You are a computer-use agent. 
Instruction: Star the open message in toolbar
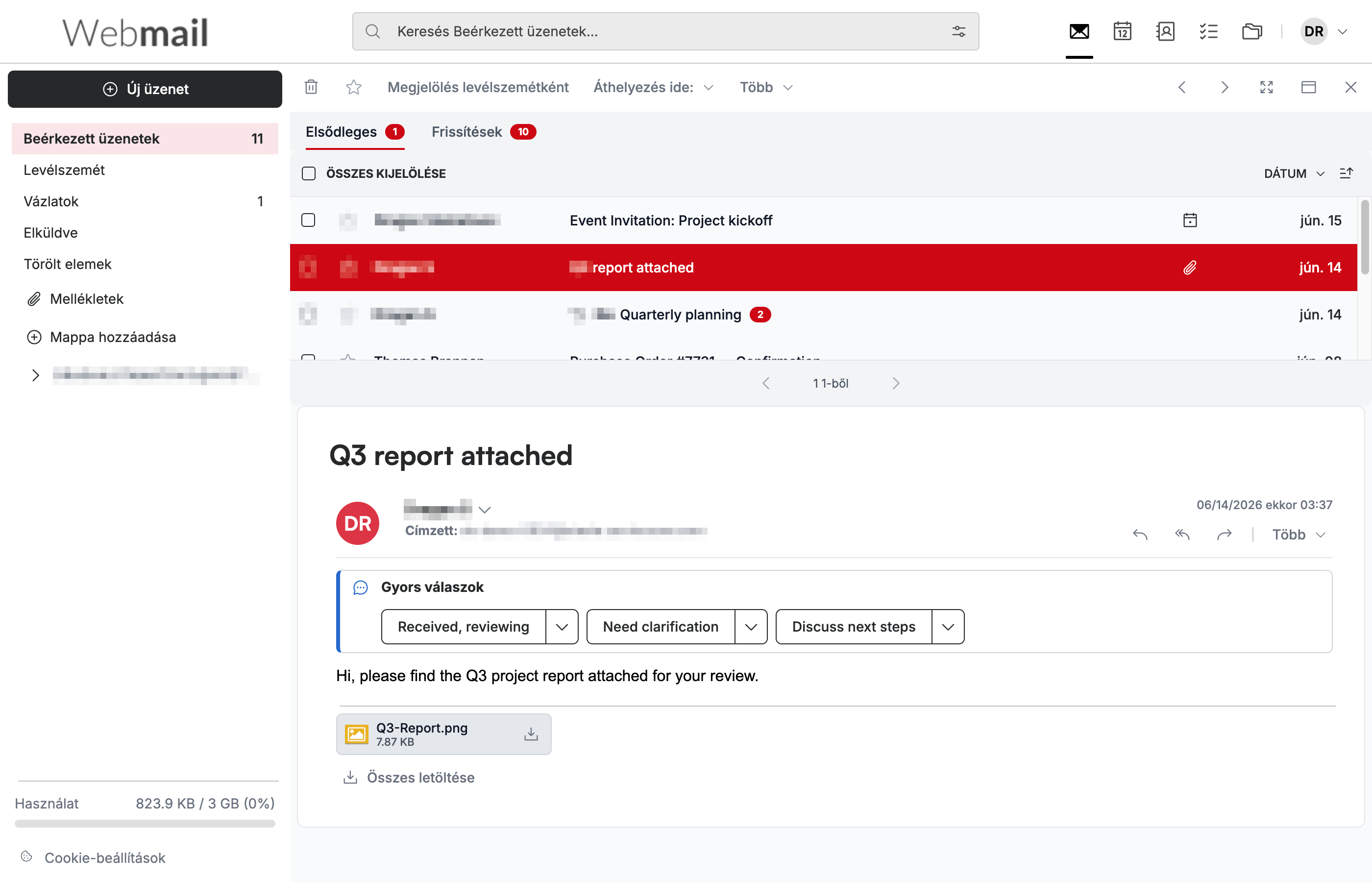[353, 87]
